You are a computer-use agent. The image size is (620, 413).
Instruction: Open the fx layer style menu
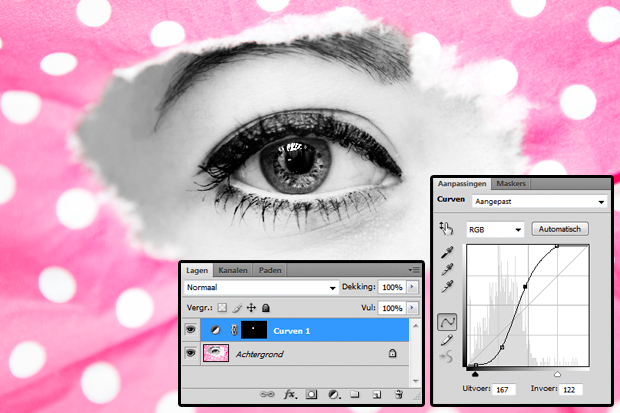[x=290, y=394]
